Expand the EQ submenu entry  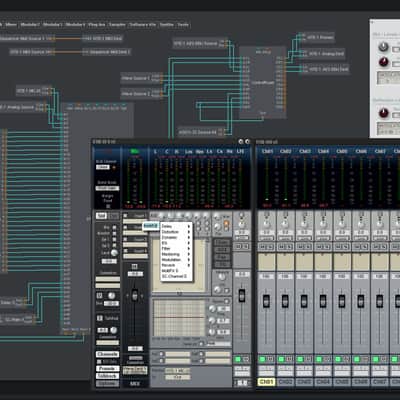pyautogui.click(x=177, y=243)
